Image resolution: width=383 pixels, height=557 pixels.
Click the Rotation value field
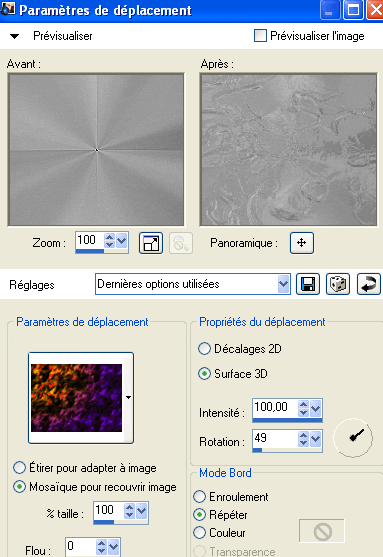275,438
